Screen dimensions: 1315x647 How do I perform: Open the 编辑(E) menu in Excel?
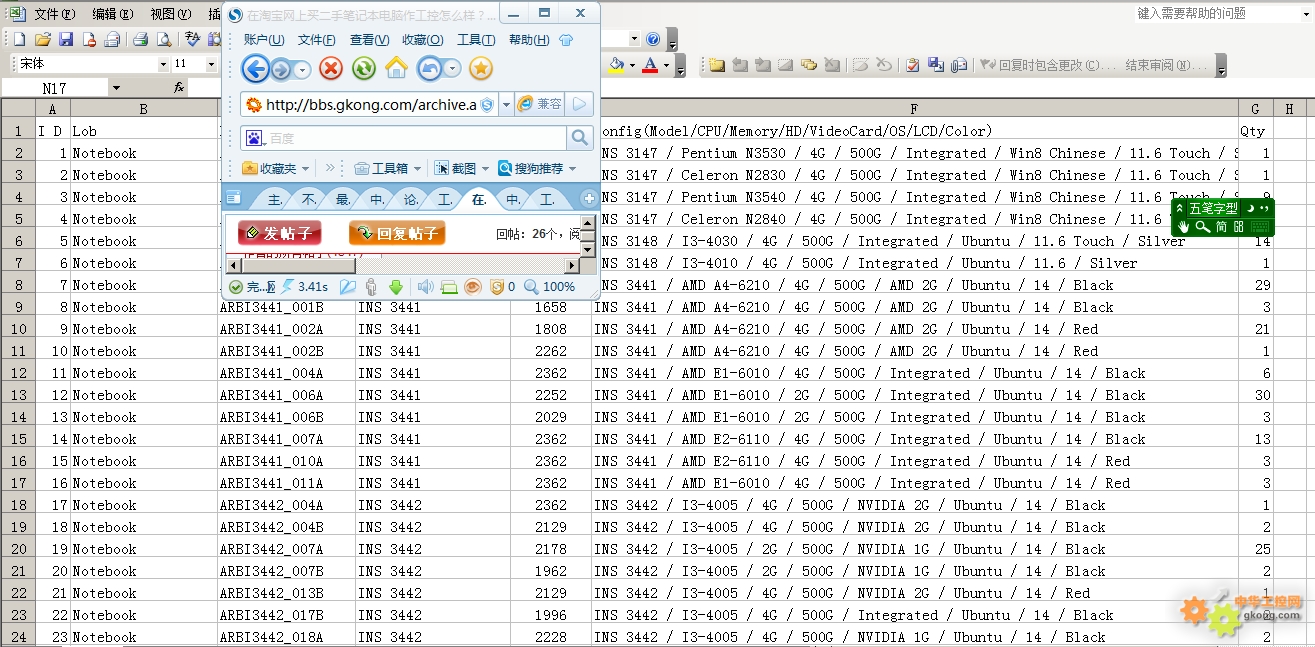pos(112,14)
